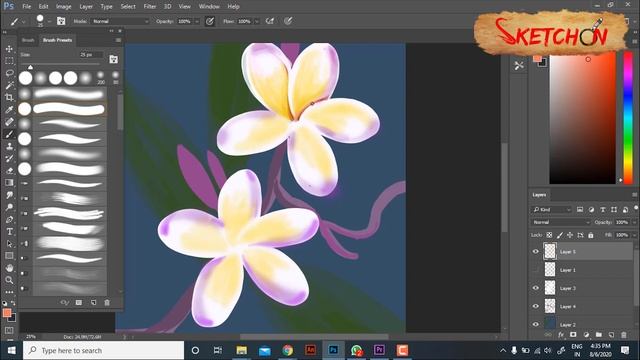Toggle visibility of Layer 5
640x360 pixels.
point(536,251)
